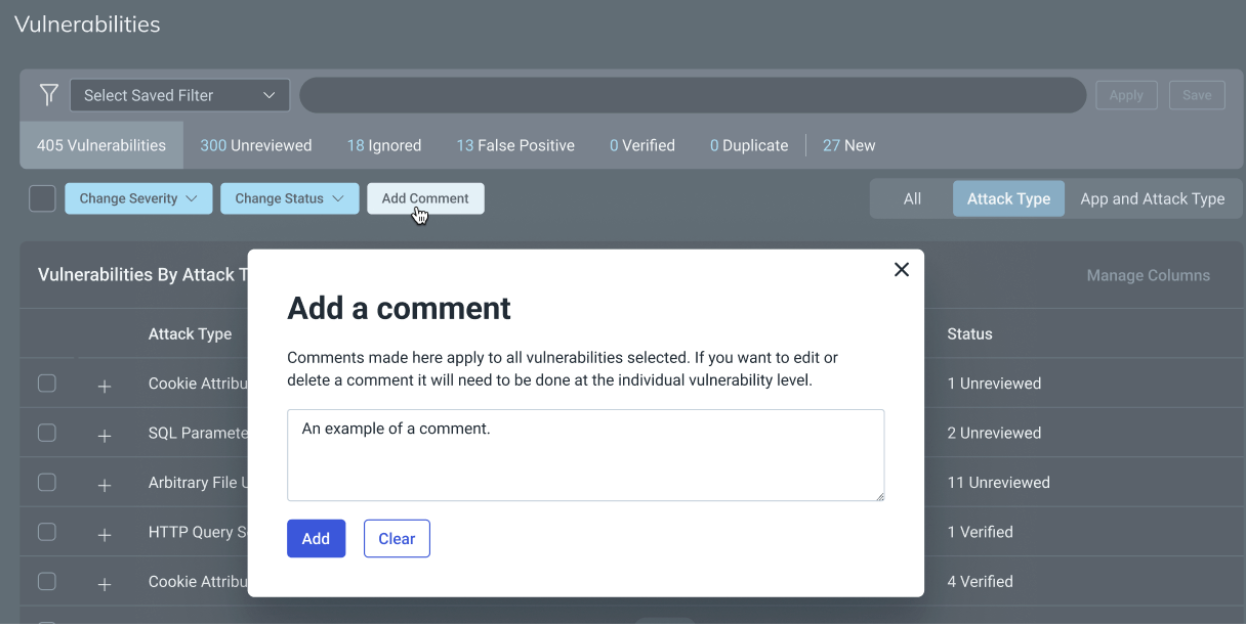Screen dimensions: 1246x624
Task: Tick the select-all checkbox beside Change Severity
Action: [x=42, y=198]
